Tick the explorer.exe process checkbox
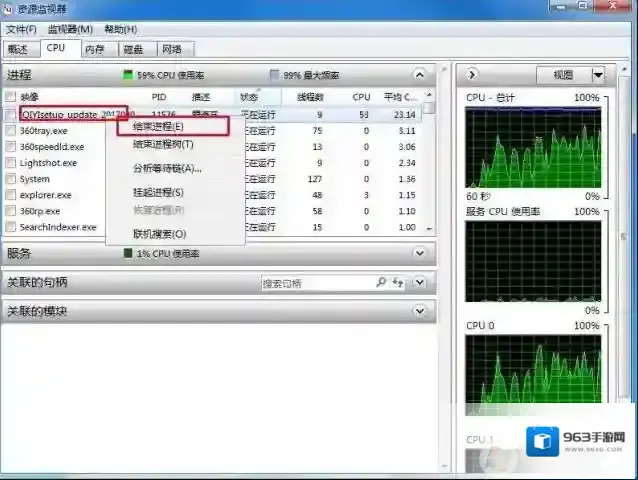The height and width of the screenshot is (480, 638). tap(10, 195)
